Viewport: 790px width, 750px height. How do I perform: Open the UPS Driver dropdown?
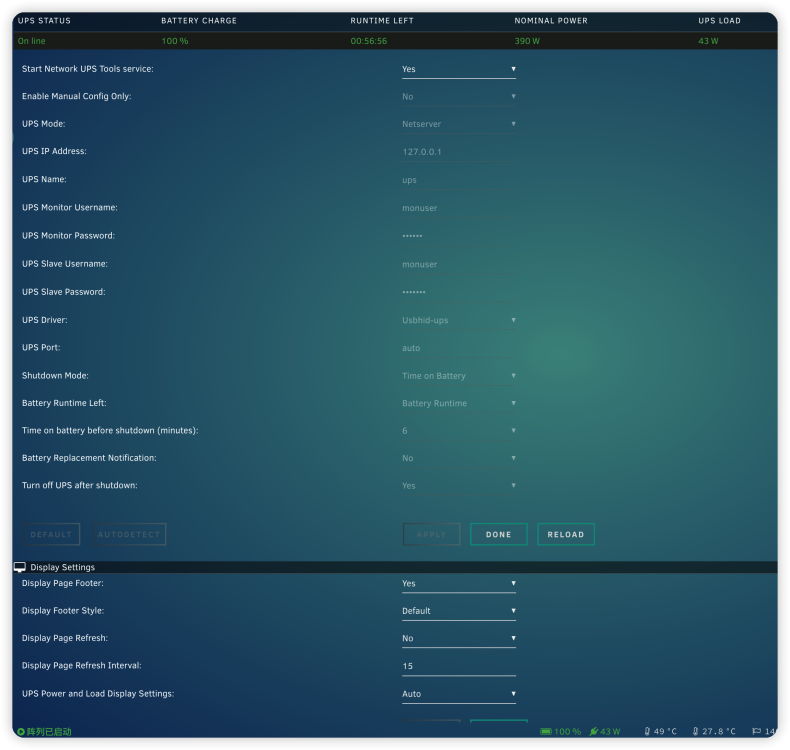coord(458,320)
